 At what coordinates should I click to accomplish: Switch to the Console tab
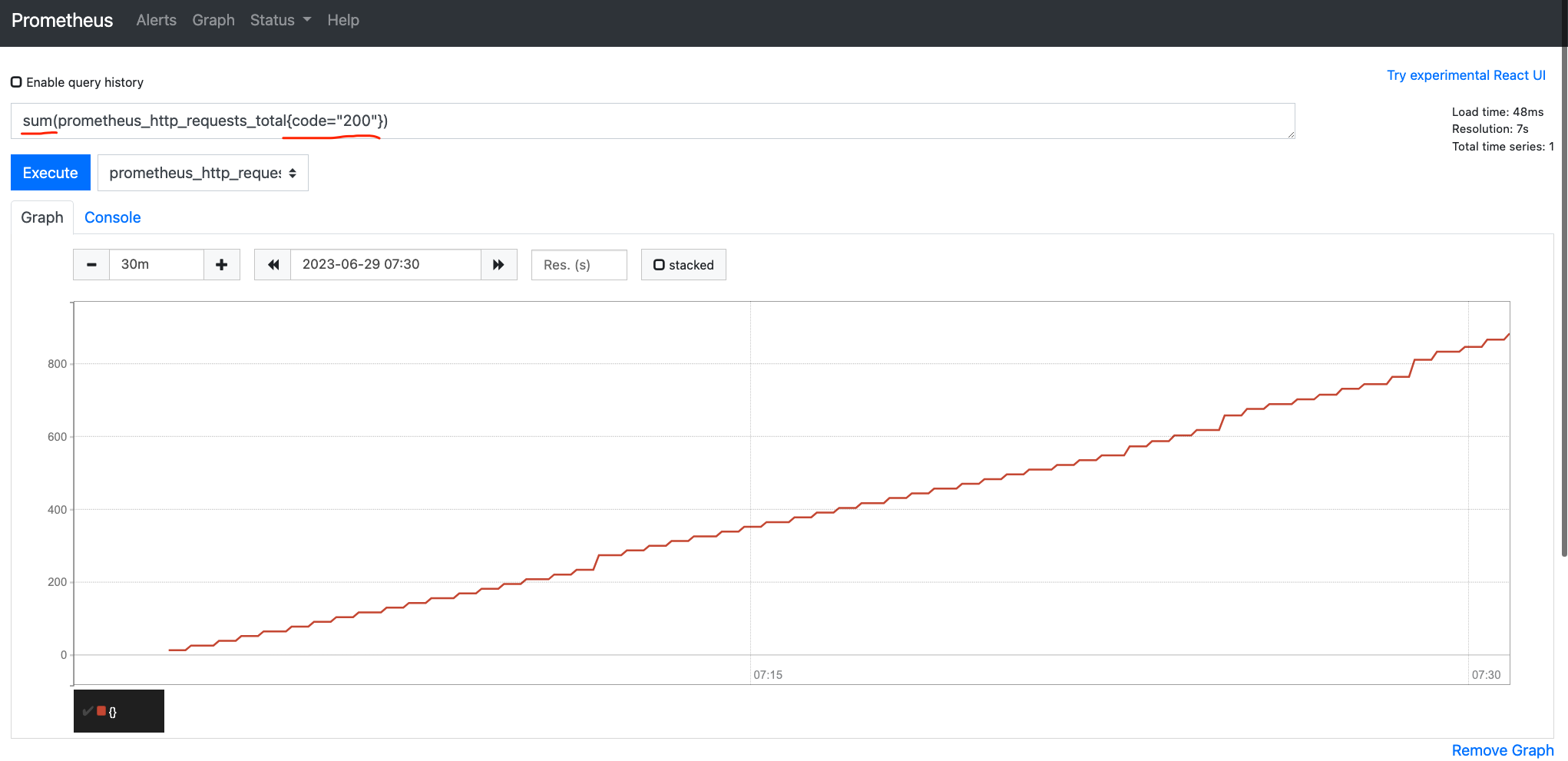[x=112, y=217]
